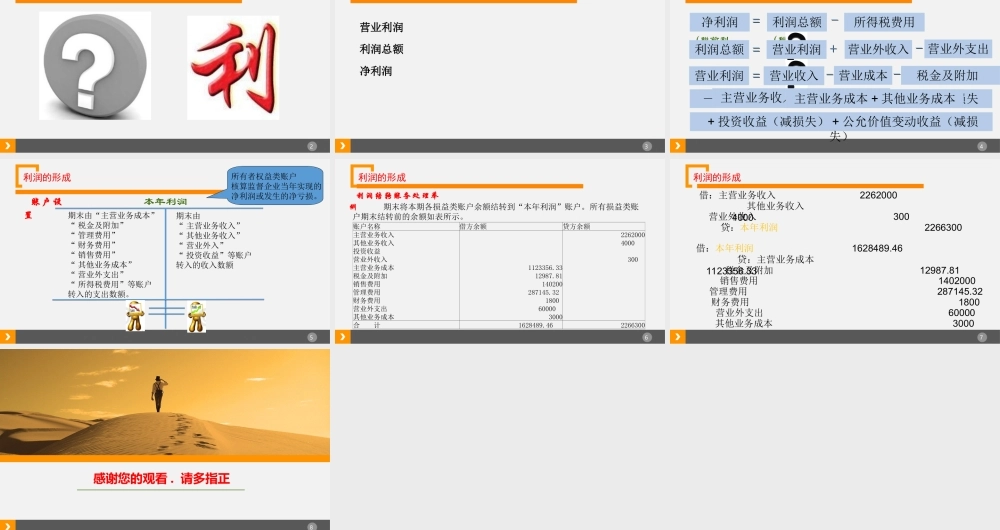Click the 2262000 value on slide 7
Image resolution: width=1000 pixels, height=530 pixels.
(878, 195)
